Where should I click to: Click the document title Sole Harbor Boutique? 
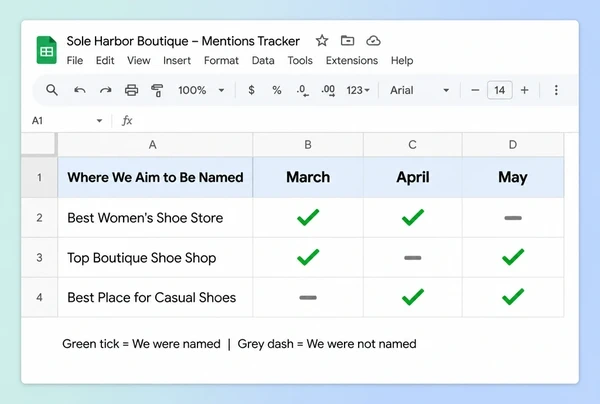coord(183,41)
